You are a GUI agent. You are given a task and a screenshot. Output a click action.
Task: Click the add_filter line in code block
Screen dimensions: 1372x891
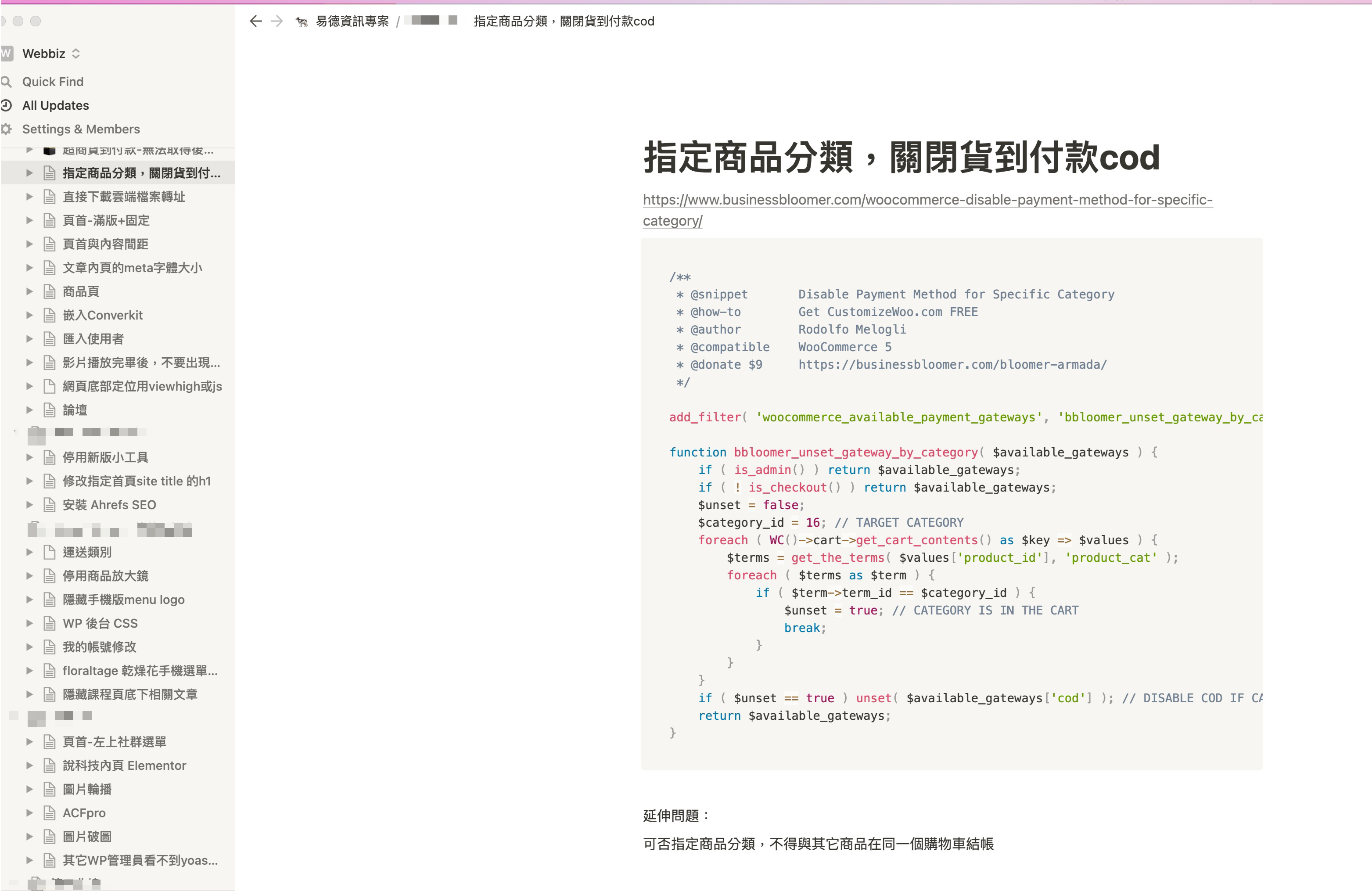(x=966, y=417)
